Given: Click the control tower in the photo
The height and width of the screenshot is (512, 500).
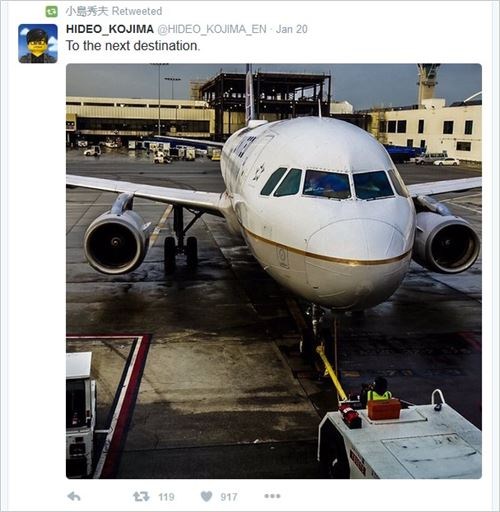Looking at the screenshot, I should click(428, 82).
